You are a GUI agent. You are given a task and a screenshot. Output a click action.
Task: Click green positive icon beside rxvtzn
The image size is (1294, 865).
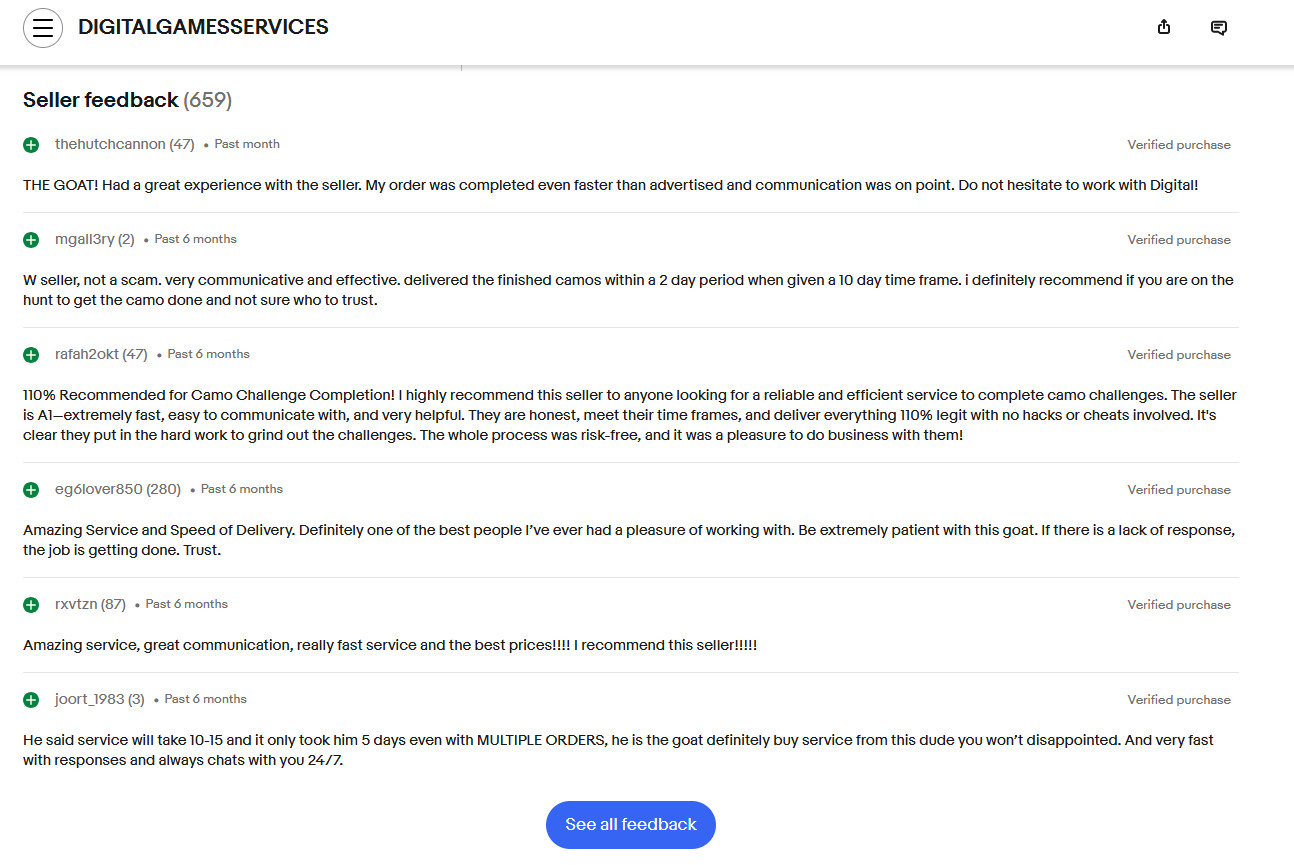click(31, 605)
